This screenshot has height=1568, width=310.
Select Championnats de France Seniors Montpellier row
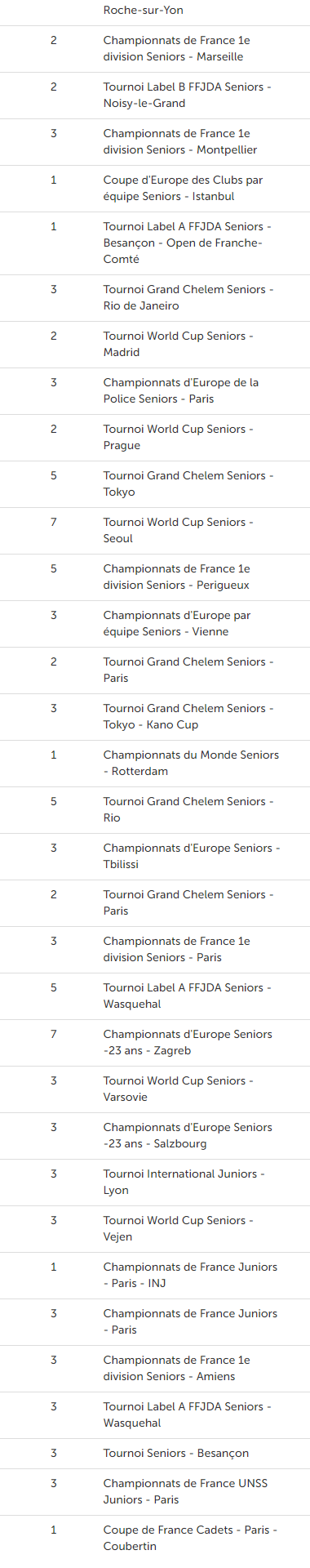(x=155, y=142)
